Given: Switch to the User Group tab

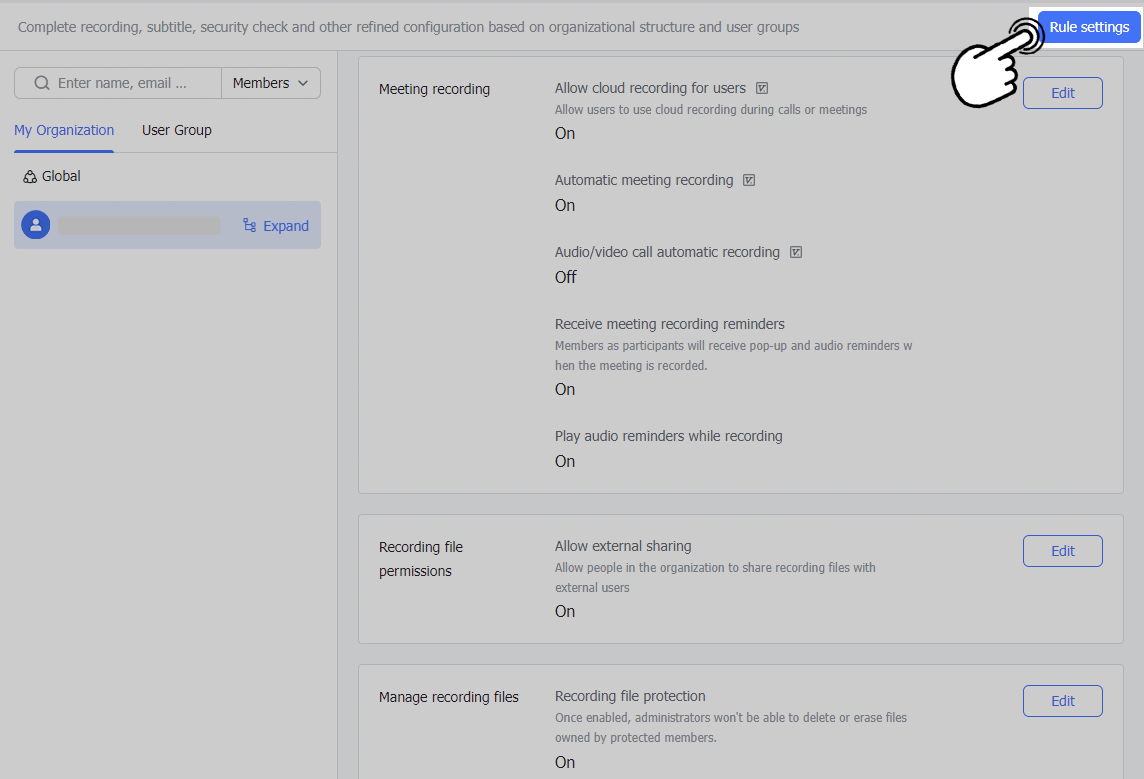Looking at the screenshot, I should click(176, 130).
